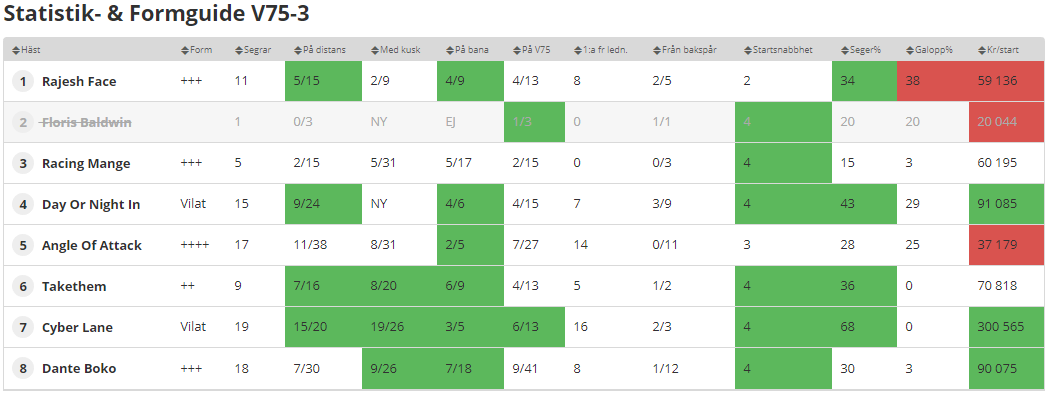
Task: Sort by Segrar column arrow icon
Action: pos(239,50)
